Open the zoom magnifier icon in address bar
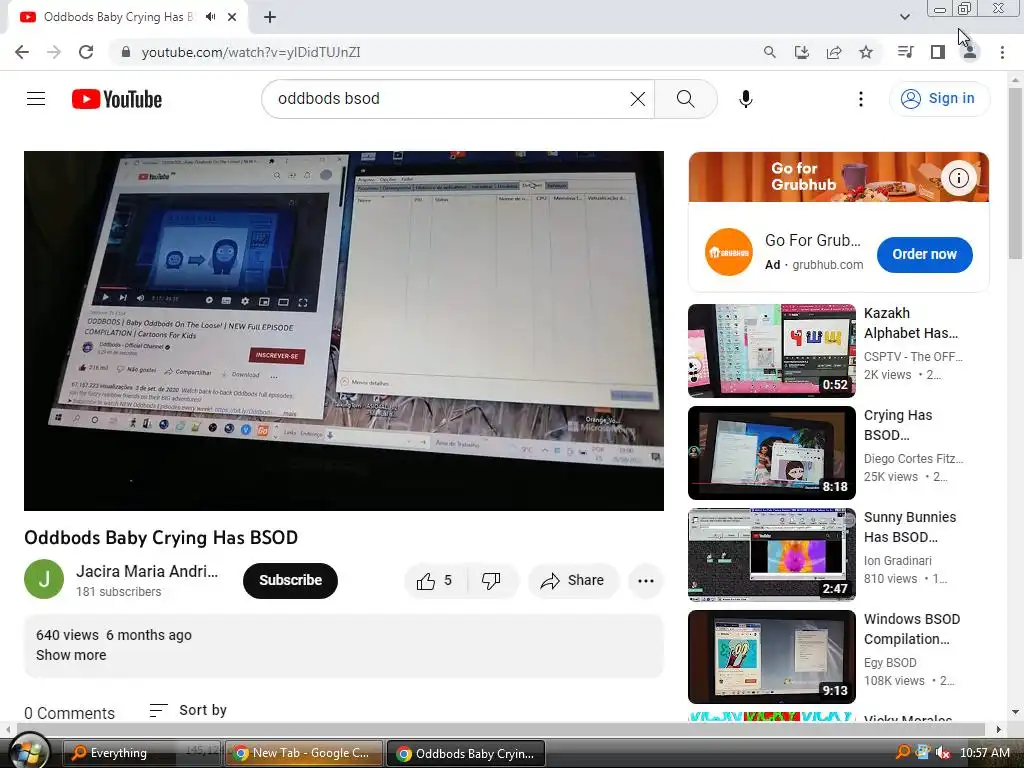Viewport: 1024px width, 768px height. 770,52
